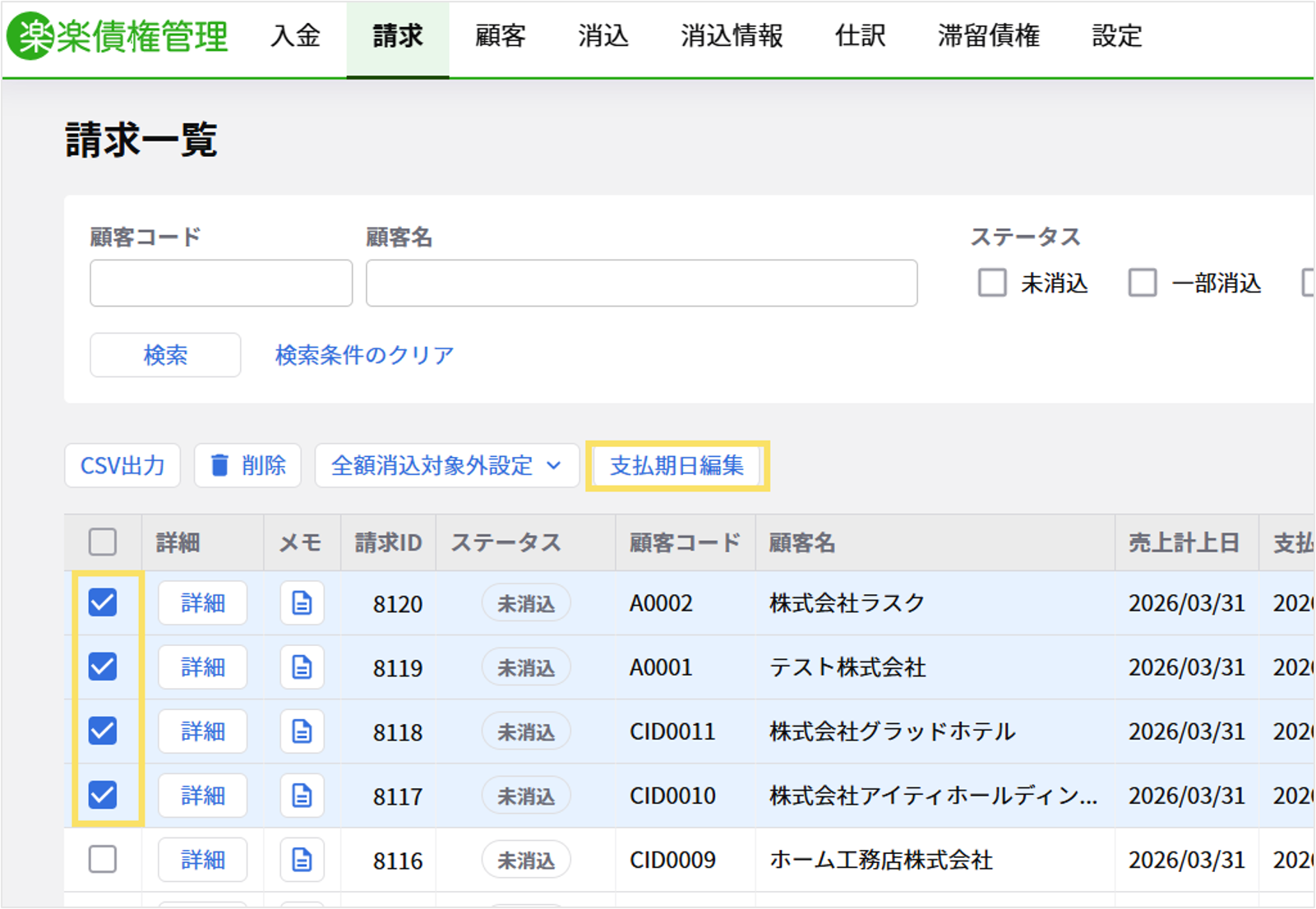
Task: Click customer name ホーム工務店株式会社
Action: pyautogui.click(x=881, y=860)
